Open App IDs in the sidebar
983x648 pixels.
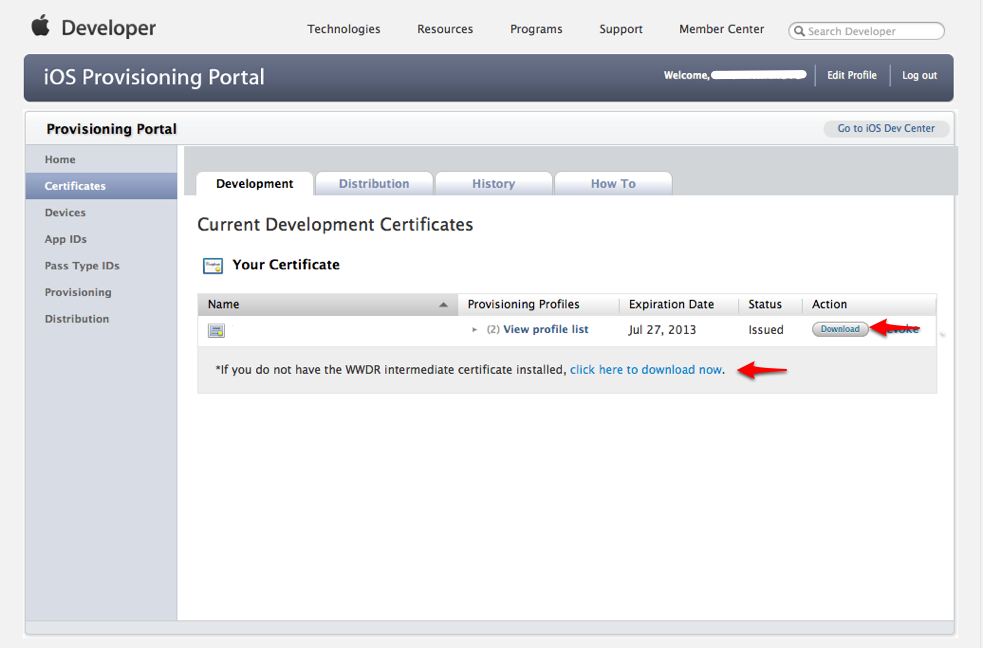pyautogui.click(x=102, y=239)
